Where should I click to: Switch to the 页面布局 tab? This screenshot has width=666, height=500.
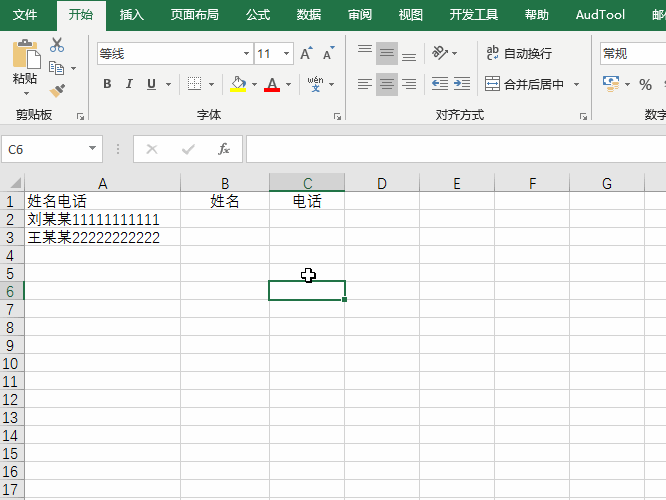195,15
